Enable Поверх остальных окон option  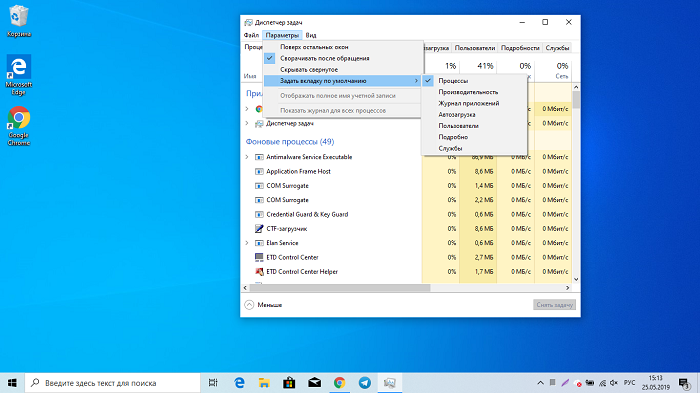tap(342, 47)
